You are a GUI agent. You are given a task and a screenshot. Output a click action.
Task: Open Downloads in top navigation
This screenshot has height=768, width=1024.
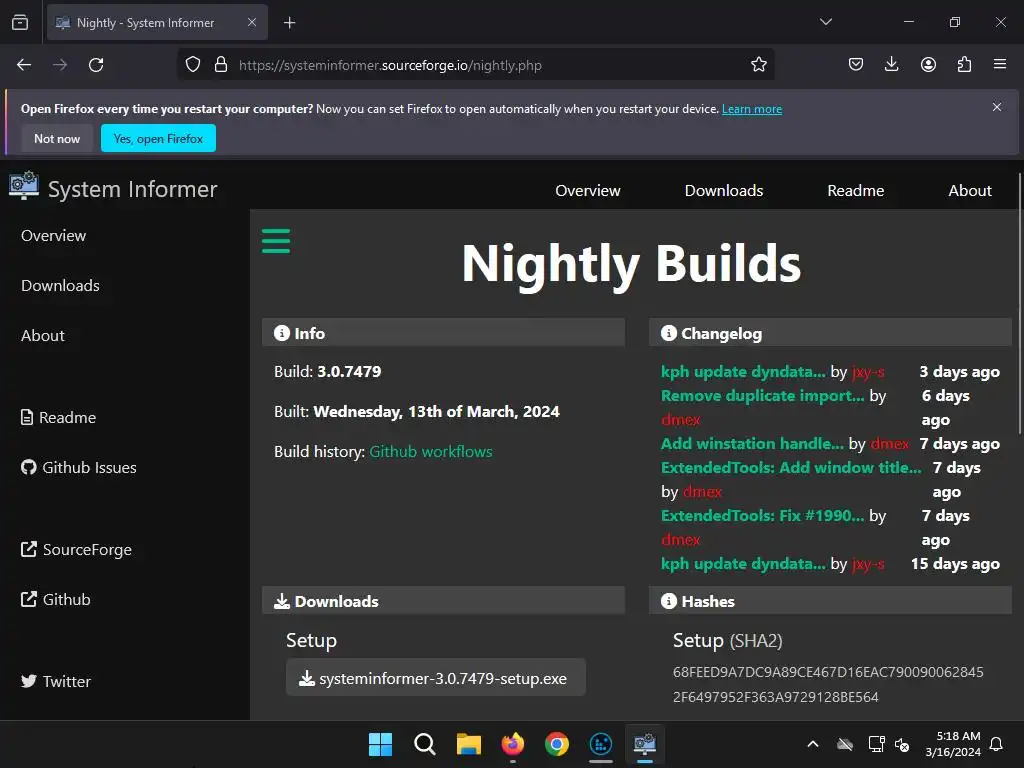coord(724,191)
